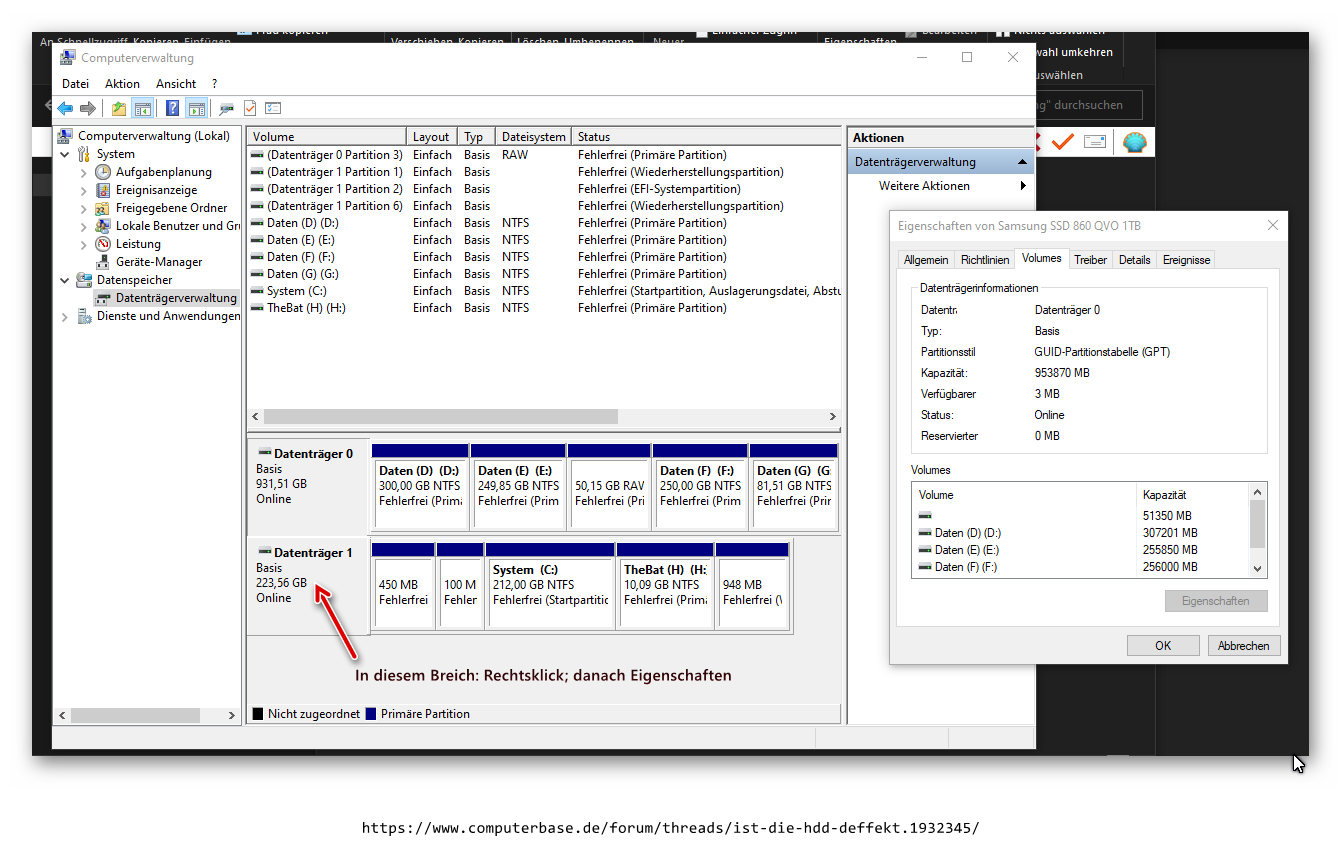The height and width of the screenshot is (868, 1341).
Task: Click the Up one level folder icon
Action: point(119,108)
